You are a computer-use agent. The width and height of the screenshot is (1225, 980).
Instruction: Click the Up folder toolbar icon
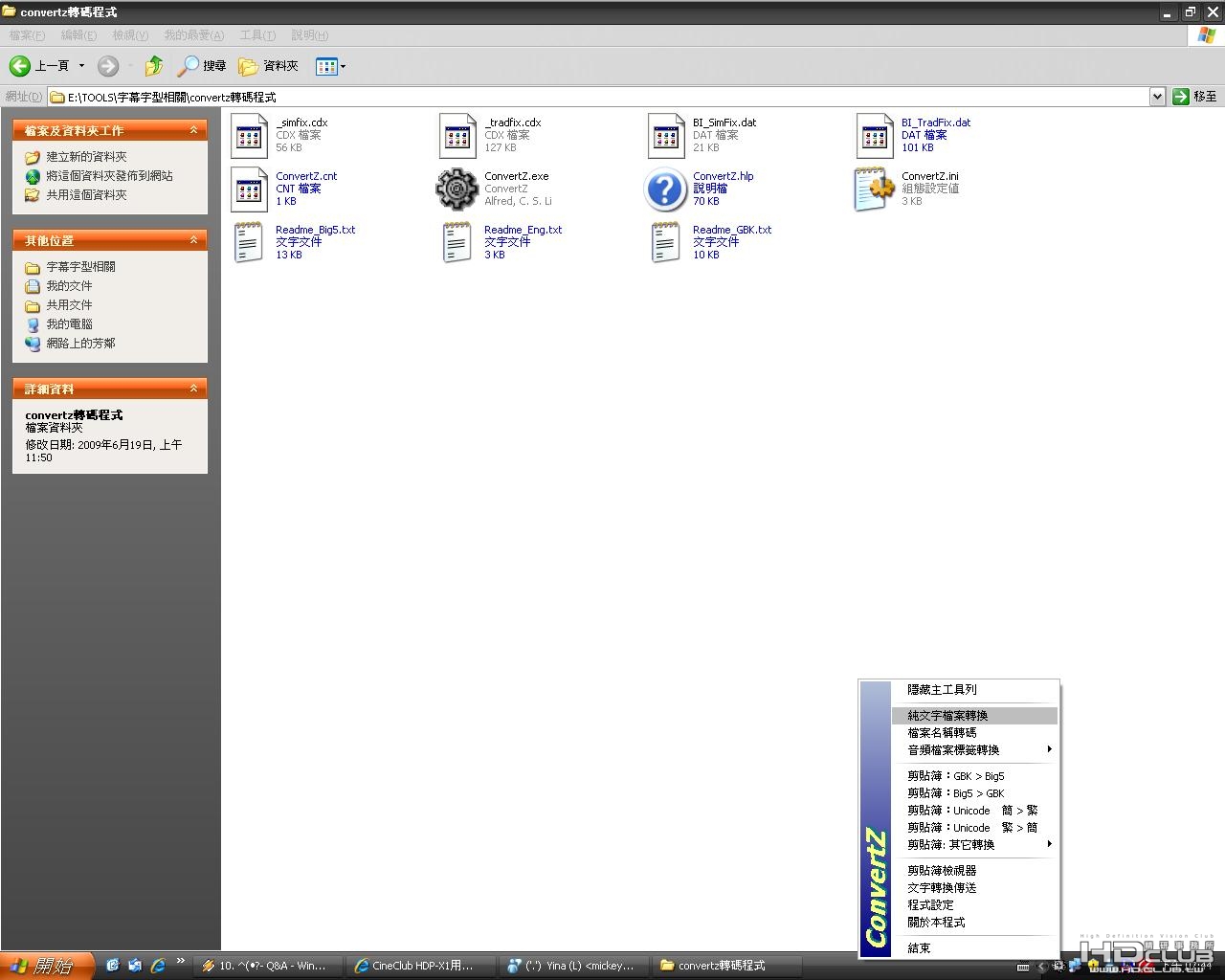(x=154, y=65)
